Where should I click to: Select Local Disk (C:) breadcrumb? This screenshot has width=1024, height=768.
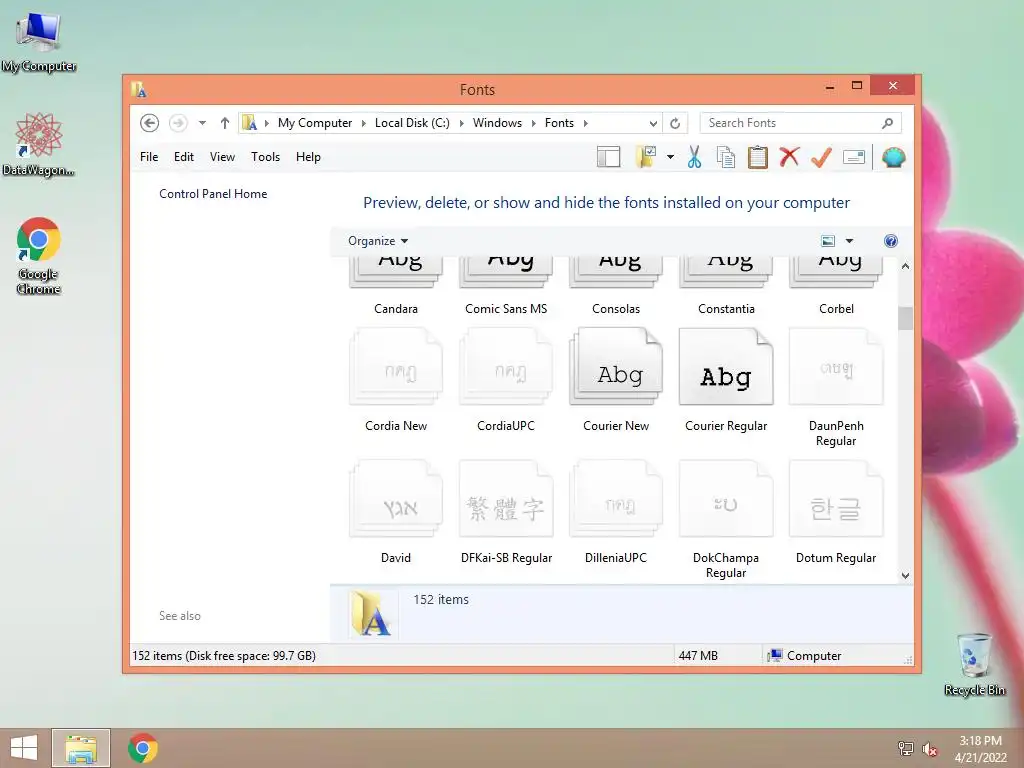[412, 123]
